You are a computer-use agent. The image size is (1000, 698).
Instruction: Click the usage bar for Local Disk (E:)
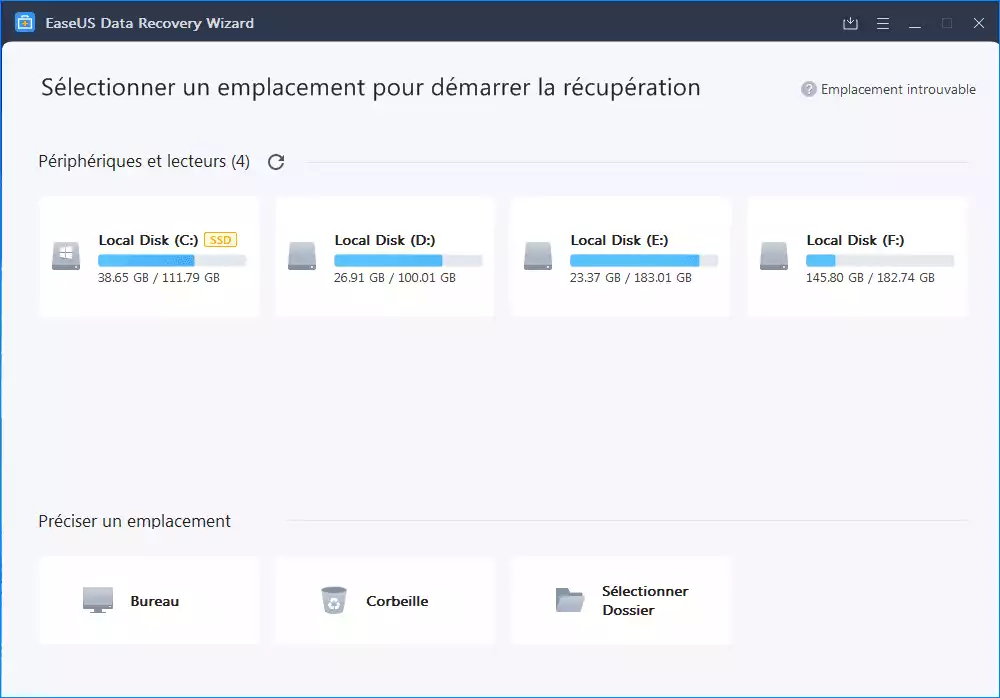pyautogui.click(x=644, y=260)
